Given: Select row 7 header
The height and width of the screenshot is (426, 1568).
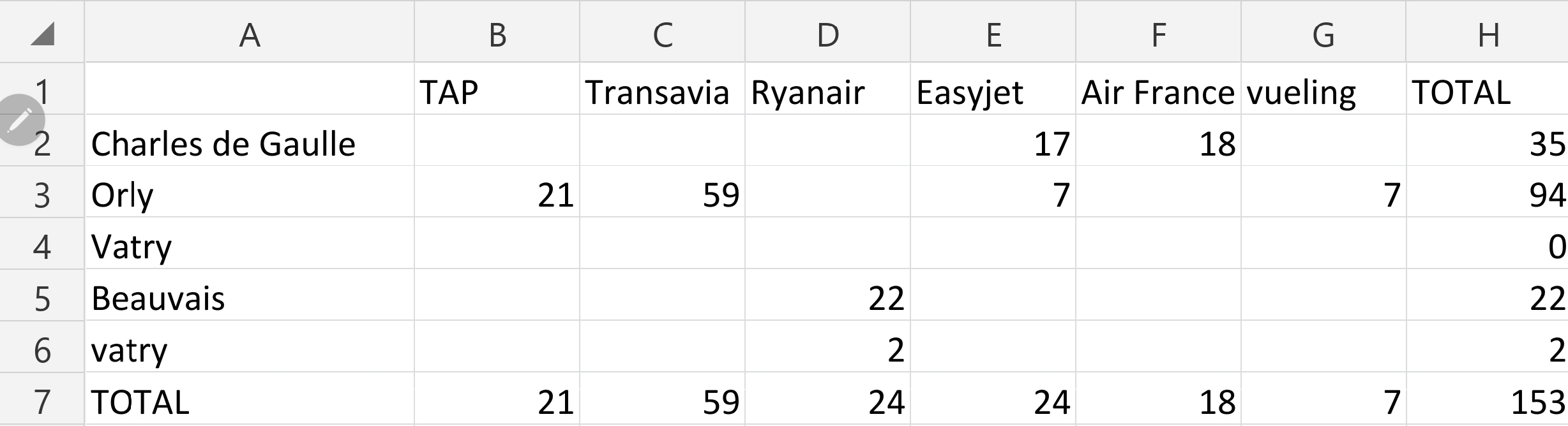Looking at the screenshot, I should (42, 401).
